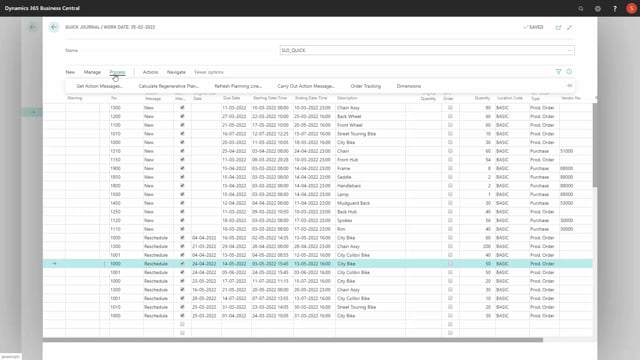
Task: Open the Manage menu tab
Action: tap(92, 72)
